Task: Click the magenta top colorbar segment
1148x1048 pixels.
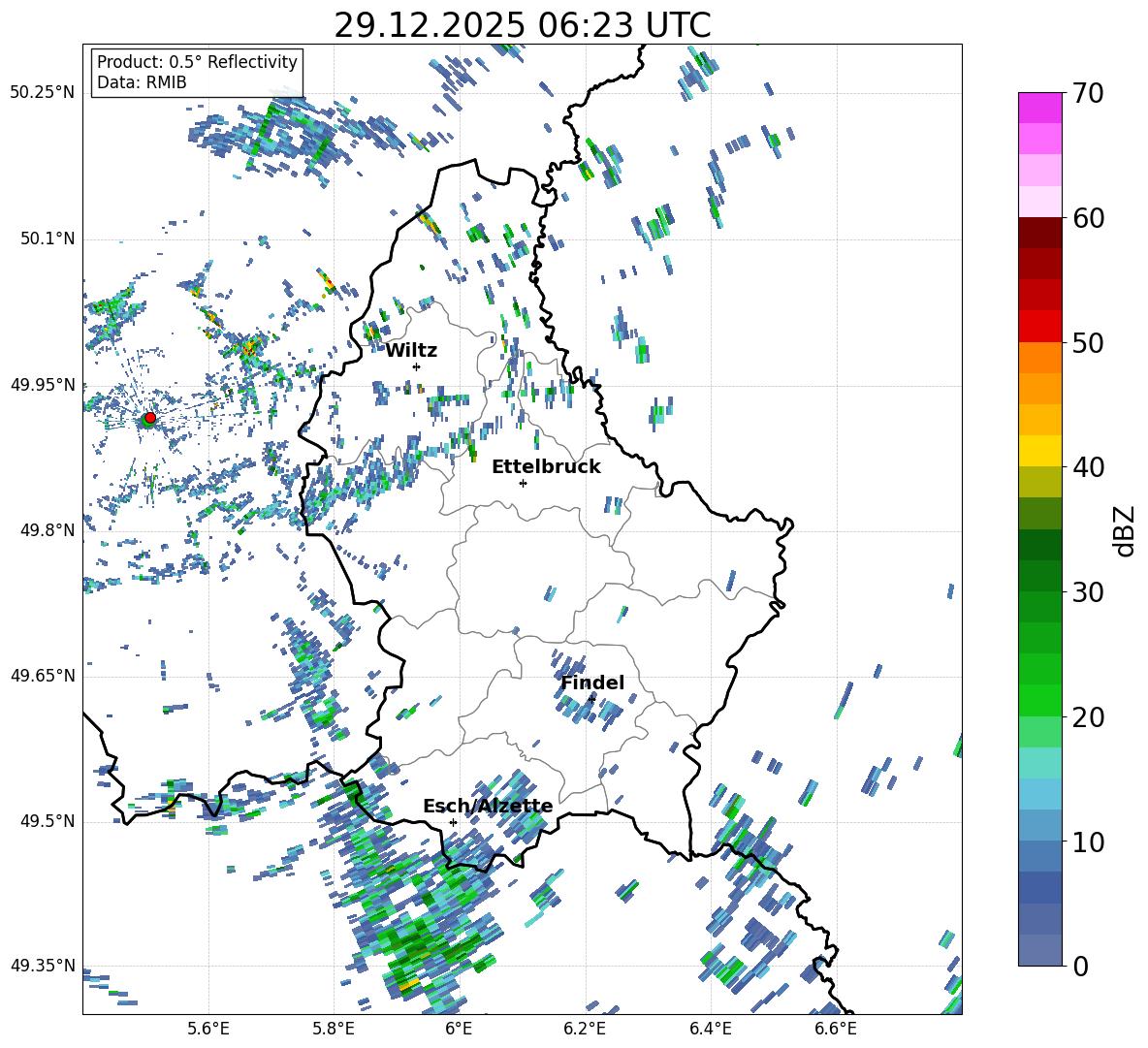Action: pos(1039,108)
